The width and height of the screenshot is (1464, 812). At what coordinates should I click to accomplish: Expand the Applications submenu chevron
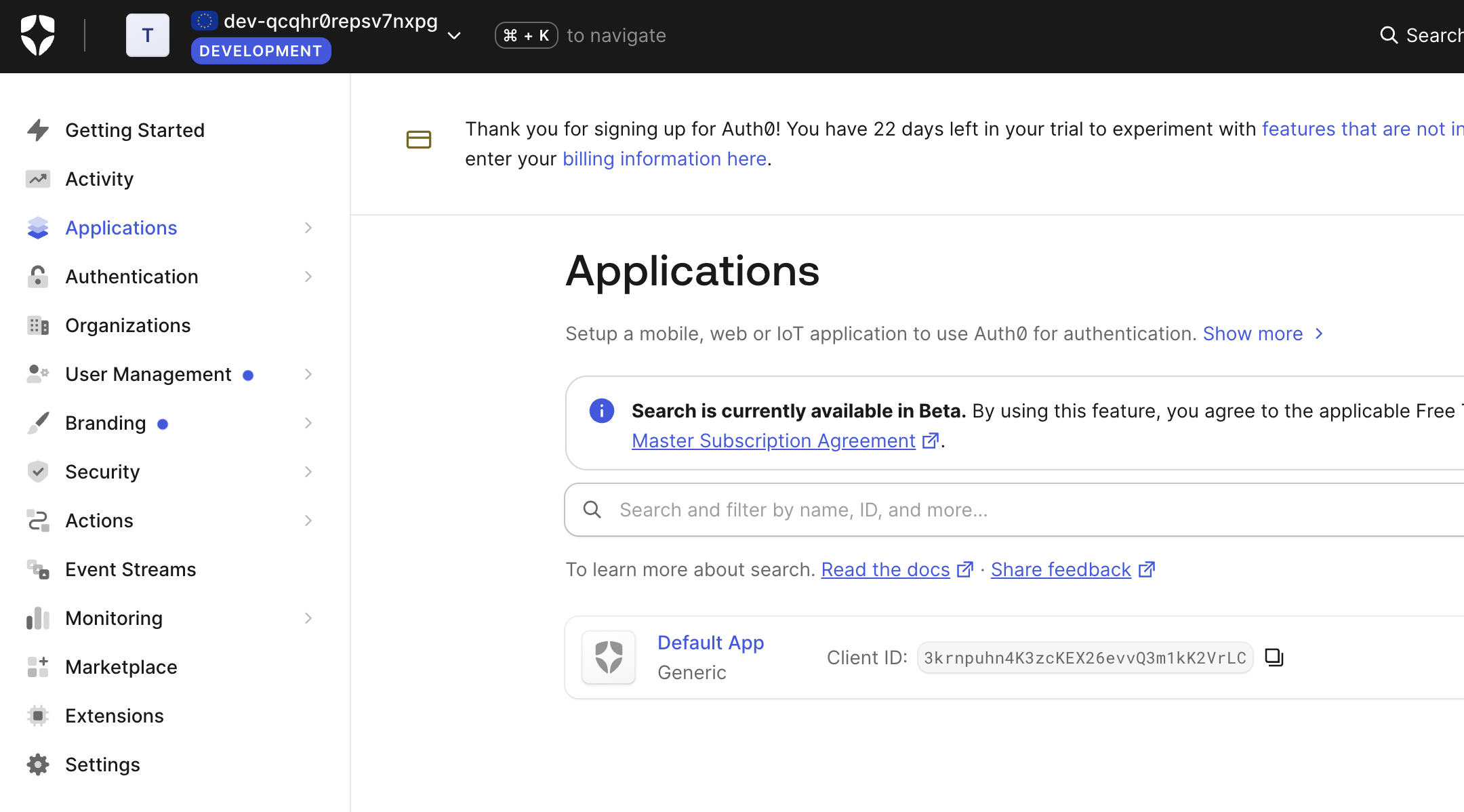point(308,228)
